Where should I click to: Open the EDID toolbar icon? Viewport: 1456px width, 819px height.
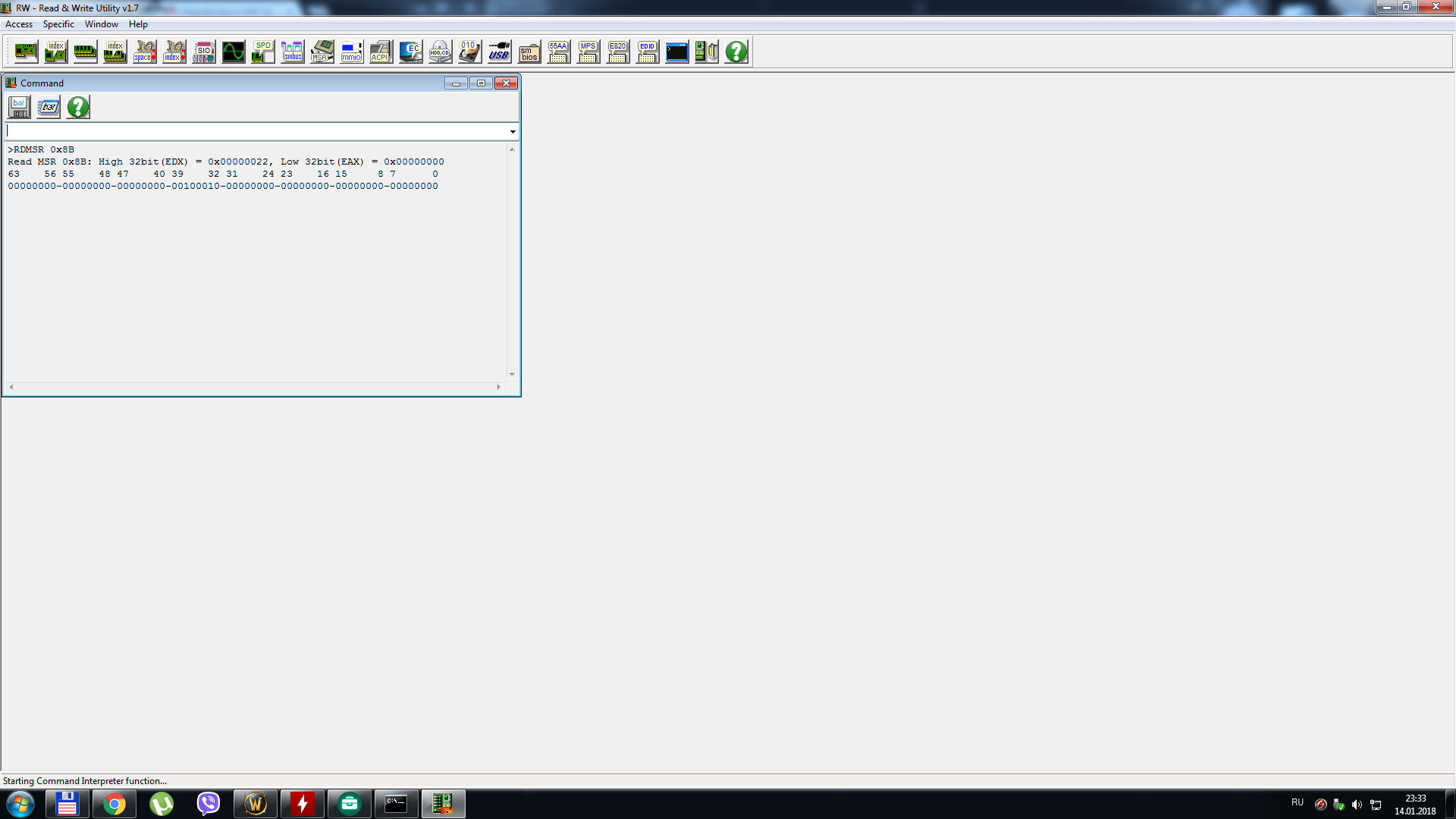coord(647,52)
